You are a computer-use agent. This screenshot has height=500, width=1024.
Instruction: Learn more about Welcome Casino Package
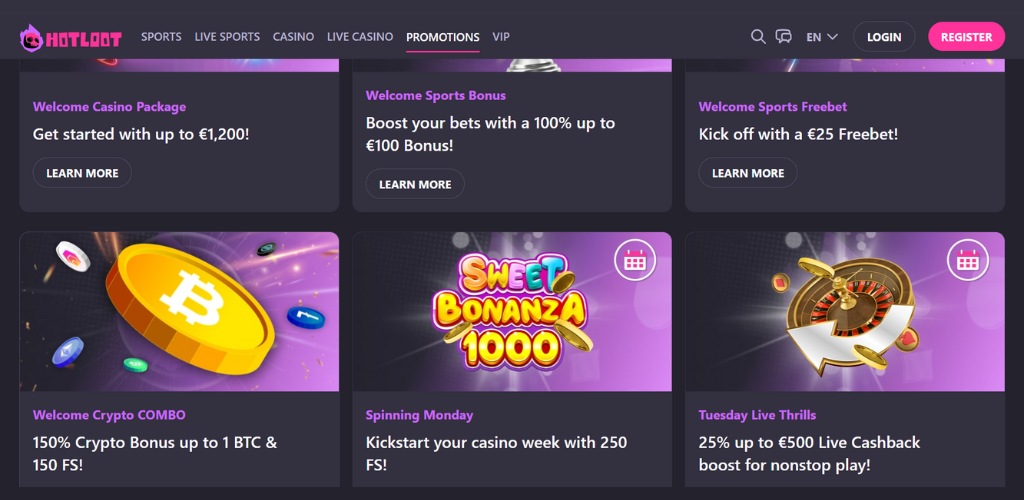(82, 173)
